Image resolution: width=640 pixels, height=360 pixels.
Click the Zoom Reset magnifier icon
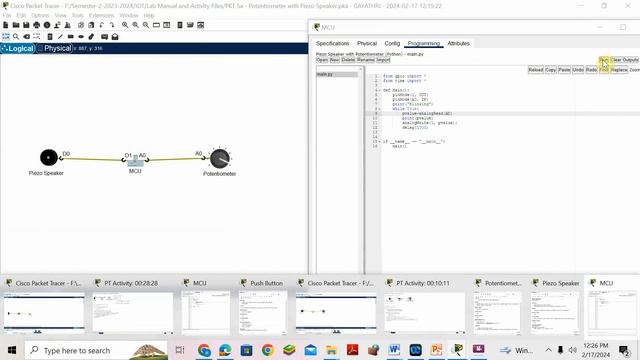(136, 25)
